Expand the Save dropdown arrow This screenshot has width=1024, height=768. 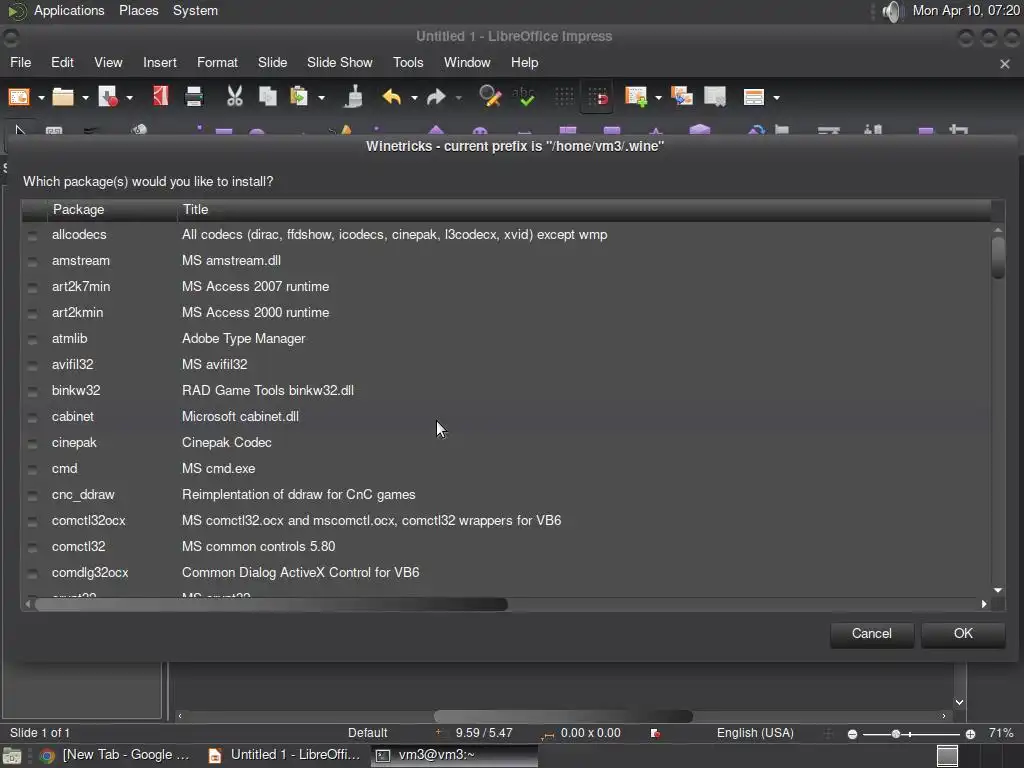click(129, 98)
